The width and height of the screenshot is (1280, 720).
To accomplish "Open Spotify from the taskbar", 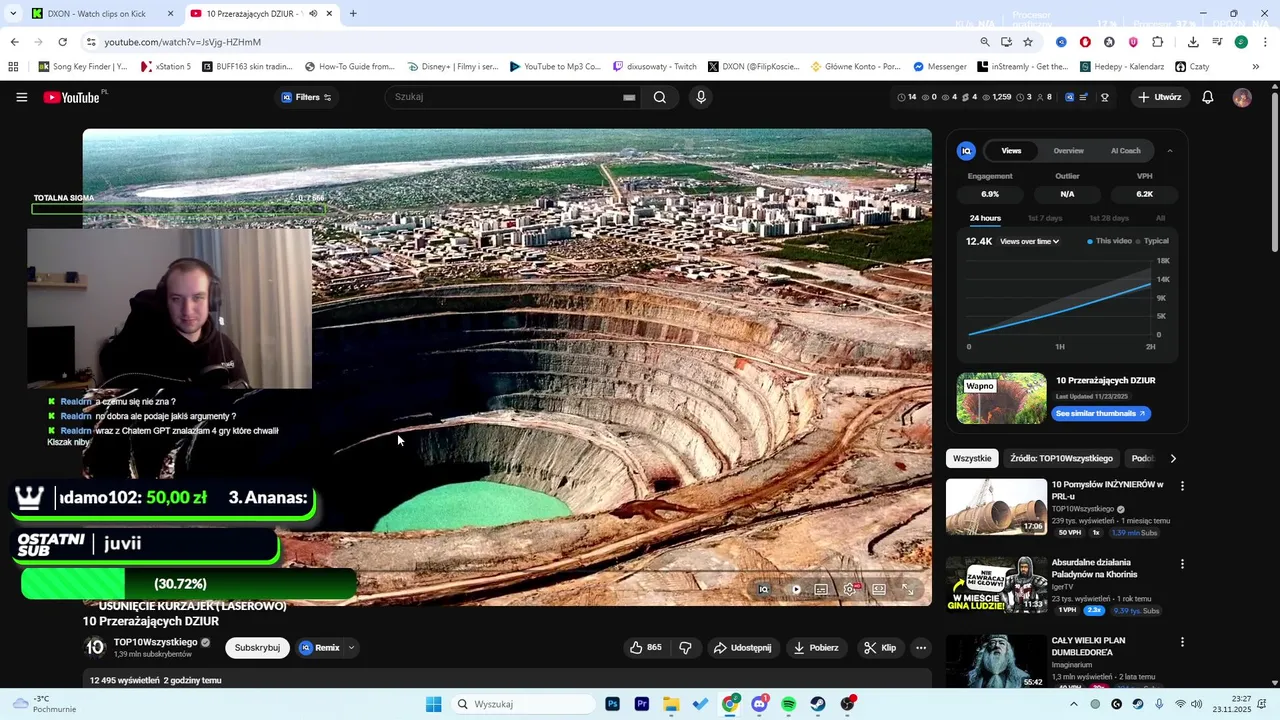I will click(x=788, y=704).
